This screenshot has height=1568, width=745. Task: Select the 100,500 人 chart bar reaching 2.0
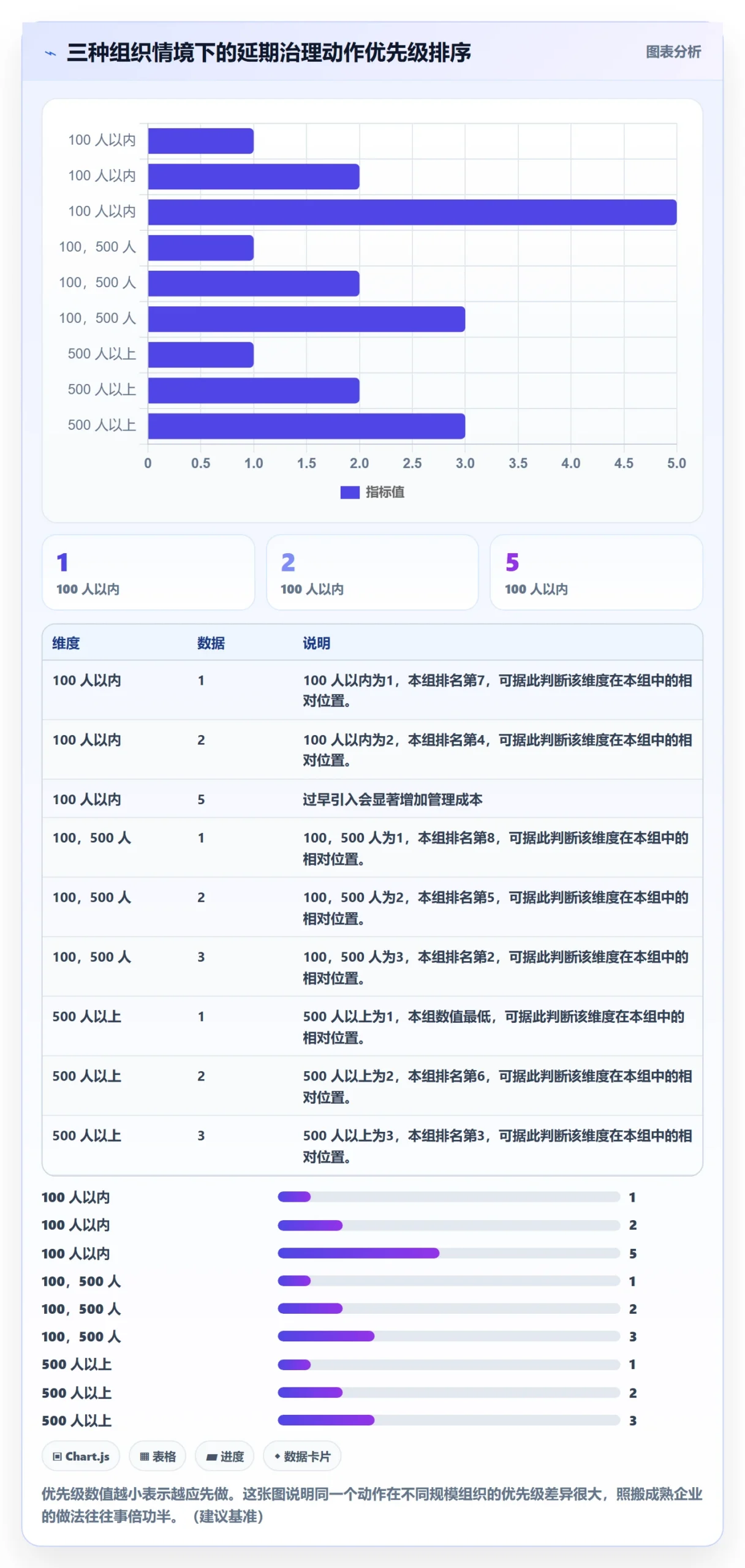(x=253, y=284)
